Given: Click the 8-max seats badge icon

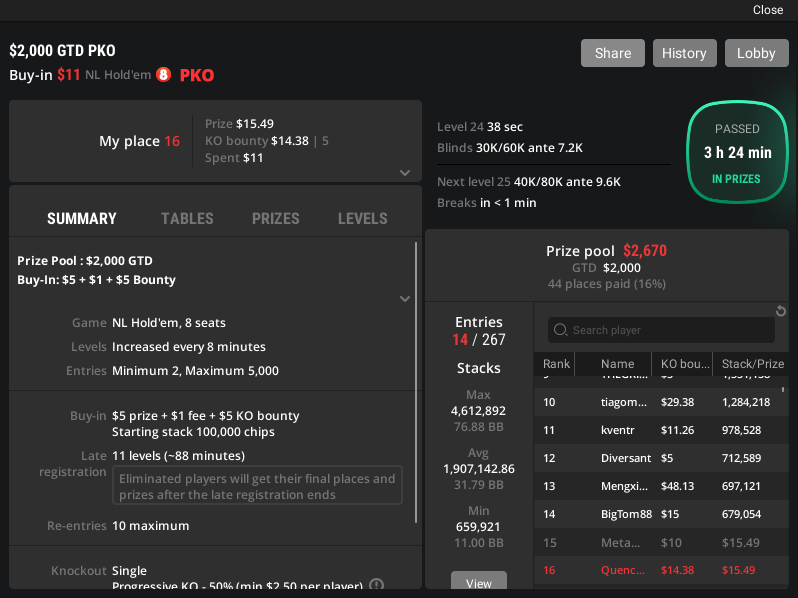Looking at the screenshot, I should 163,75.
